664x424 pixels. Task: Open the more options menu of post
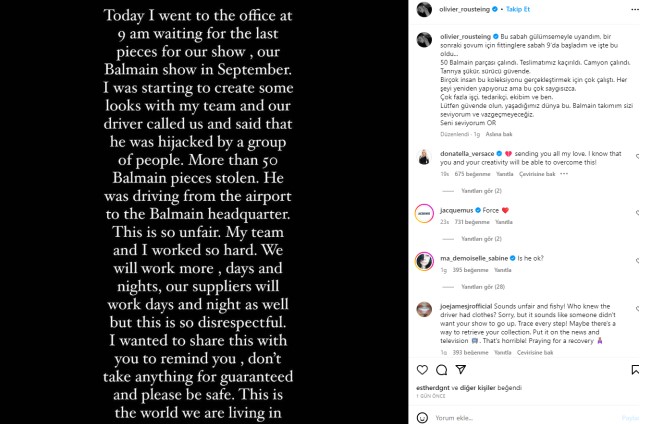click(638, 9)
